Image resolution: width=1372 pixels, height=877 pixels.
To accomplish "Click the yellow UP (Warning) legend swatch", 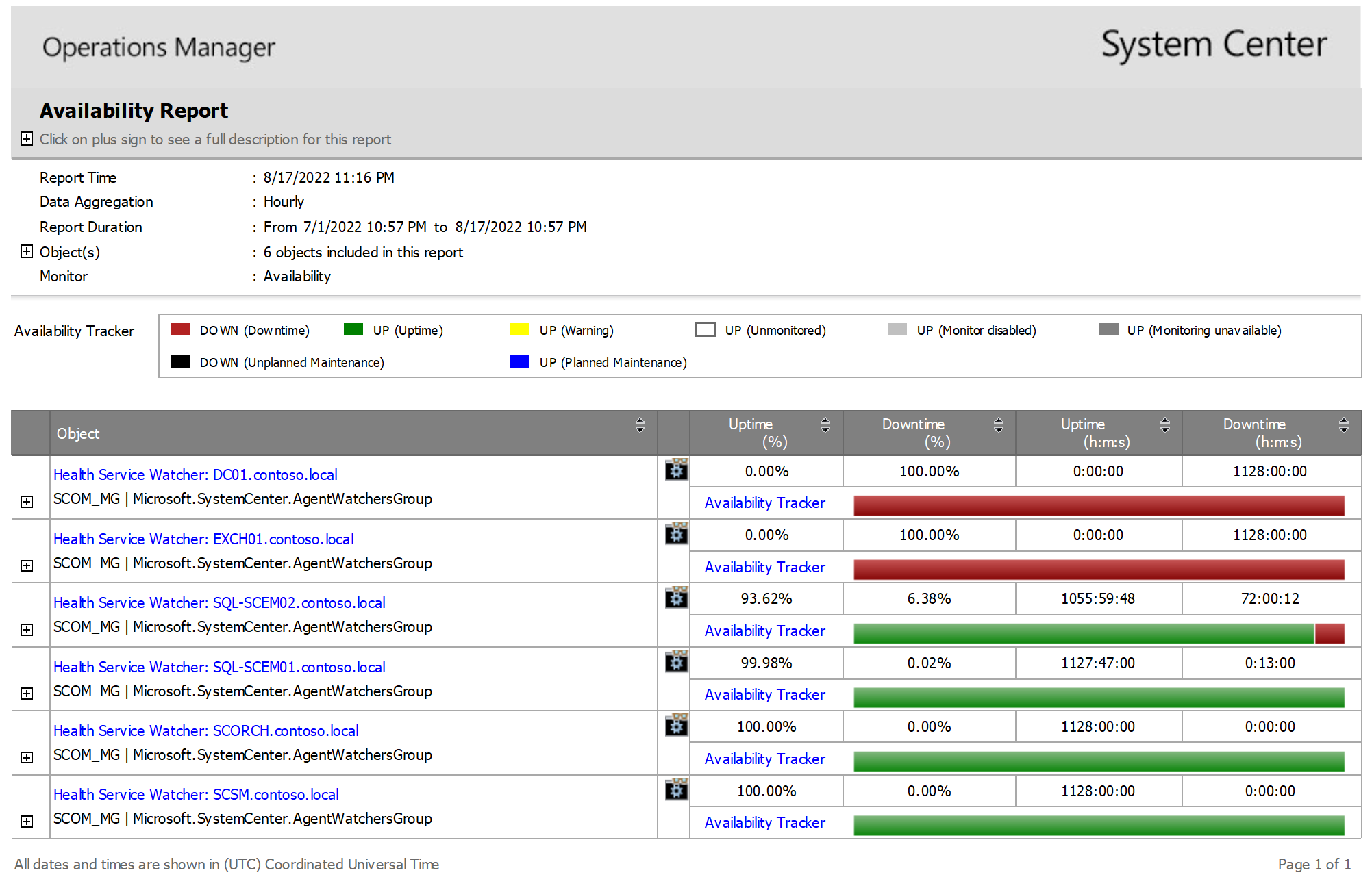I will pos(520,329).
